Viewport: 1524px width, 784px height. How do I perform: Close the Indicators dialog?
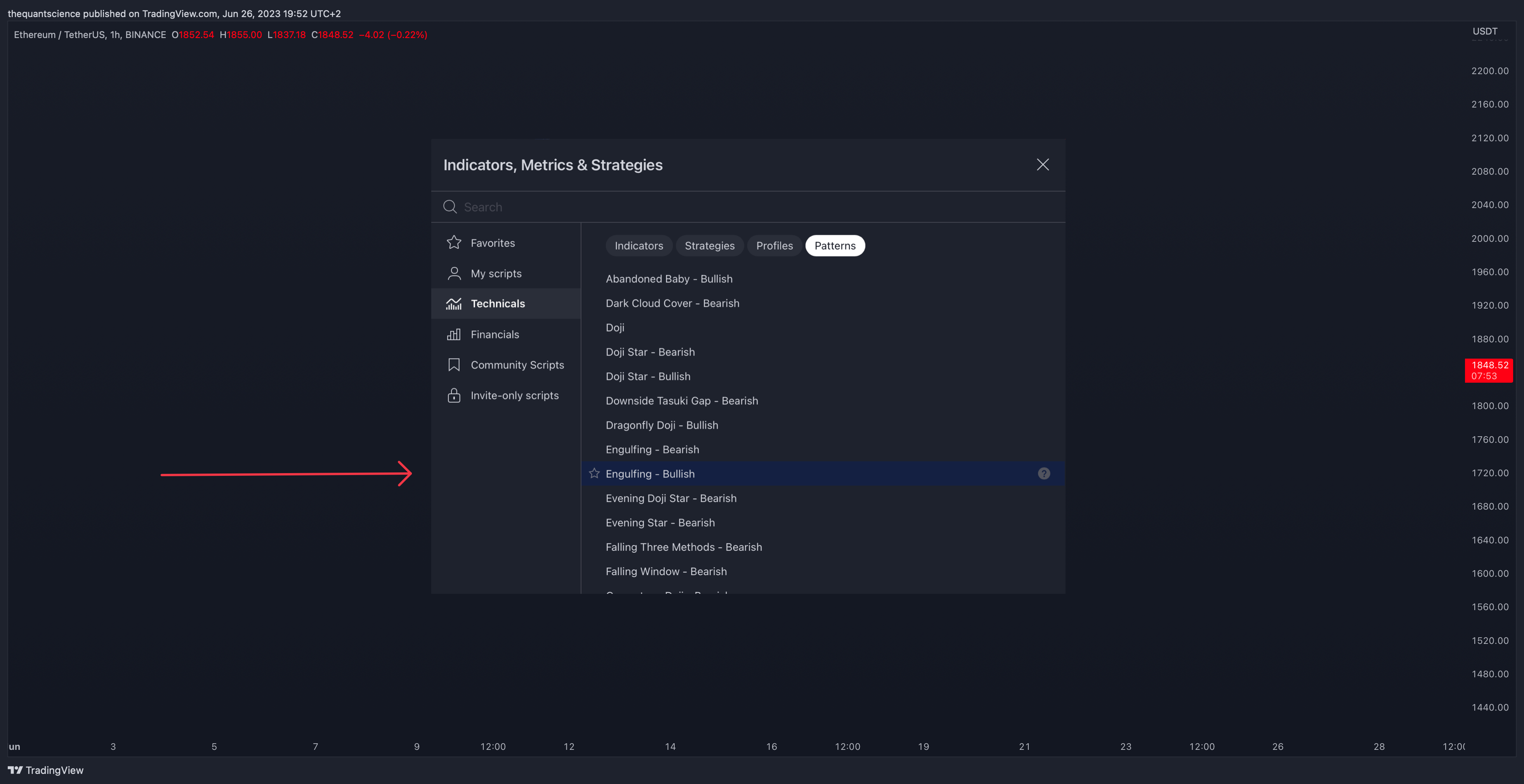pyautogui.click(x=1042, y=165)
